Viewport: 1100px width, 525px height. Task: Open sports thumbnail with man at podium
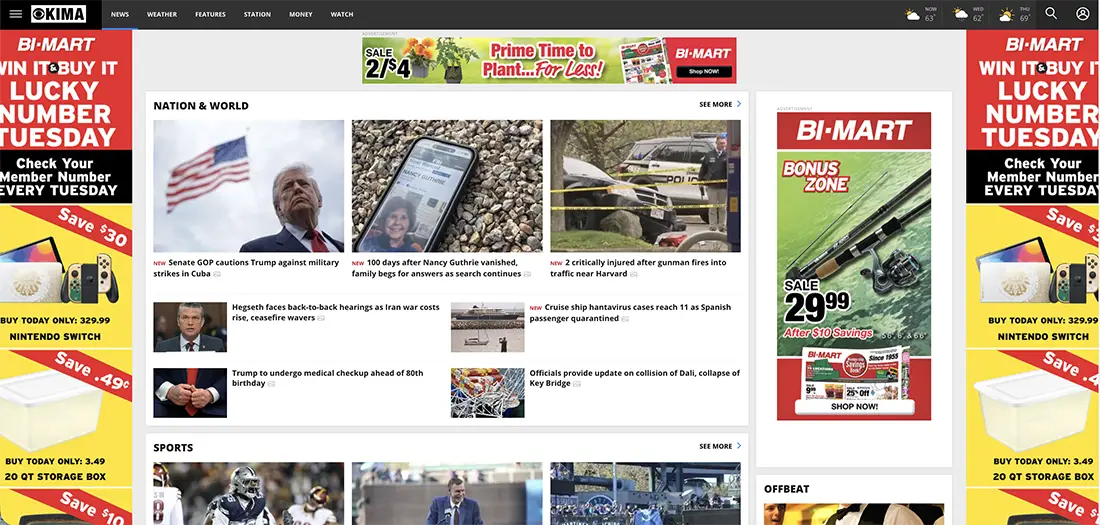click(447, 493)
